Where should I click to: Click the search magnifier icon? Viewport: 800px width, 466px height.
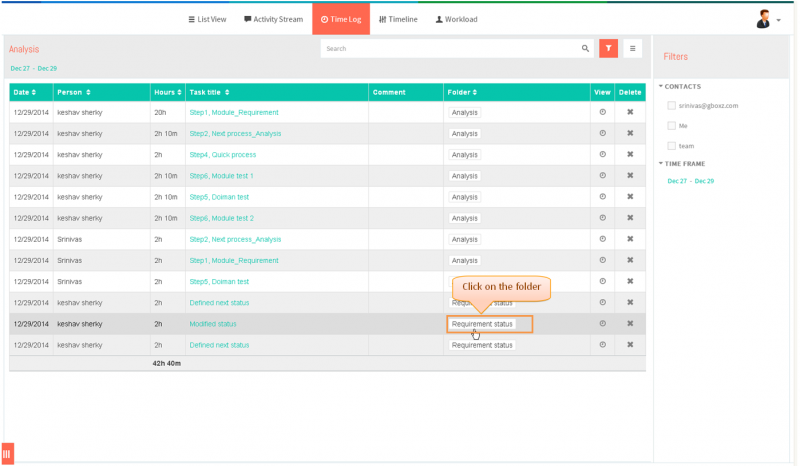[585, 48]
